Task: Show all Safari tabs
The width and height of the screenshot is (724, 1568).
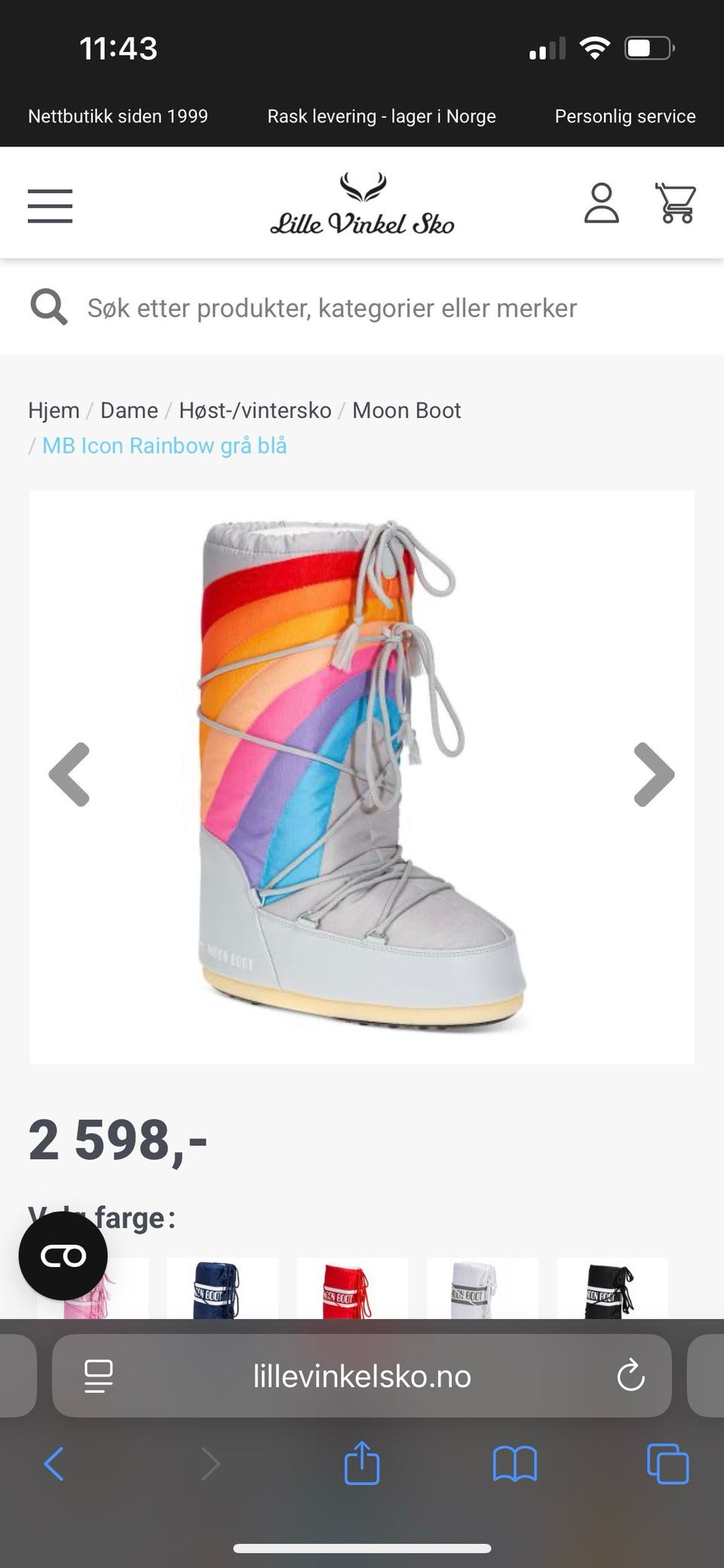Action: click(667, 1464)
